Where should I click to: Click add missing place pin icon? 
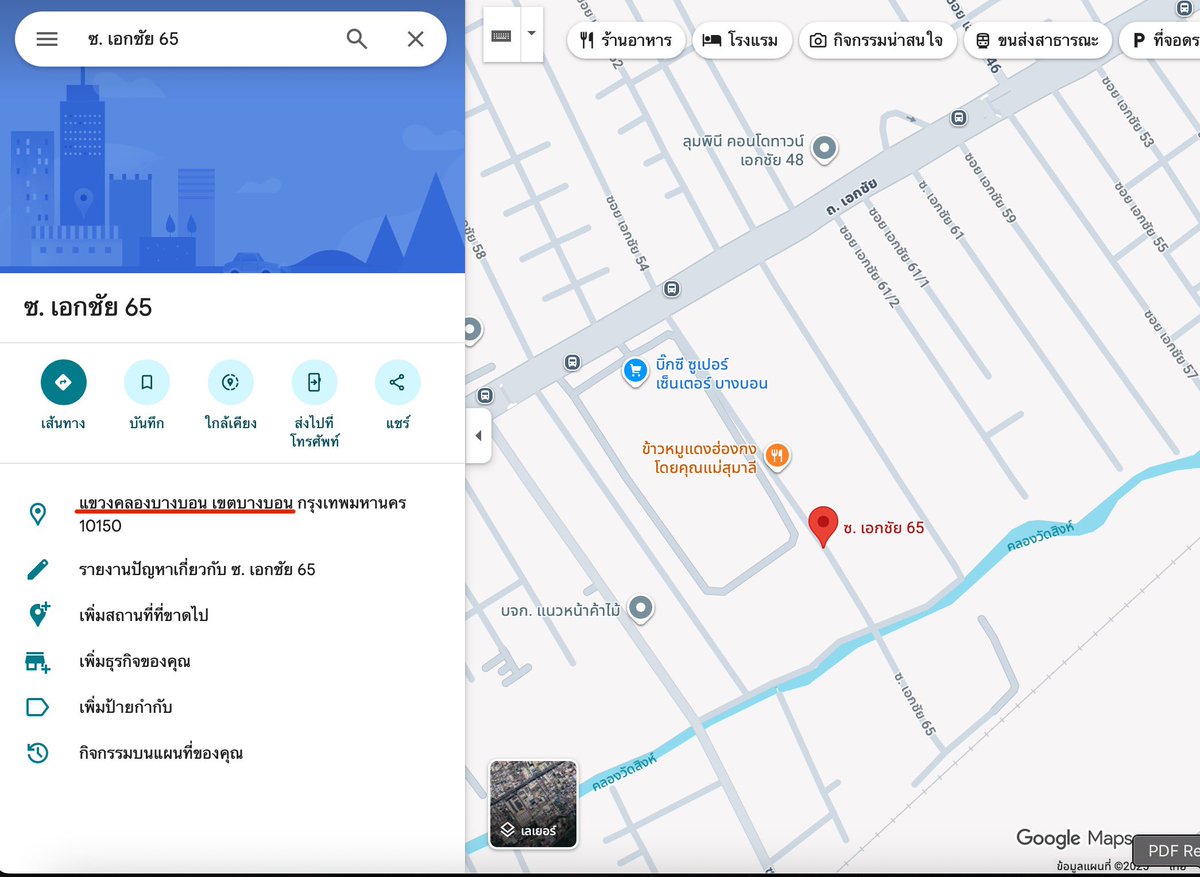point(38,615)
